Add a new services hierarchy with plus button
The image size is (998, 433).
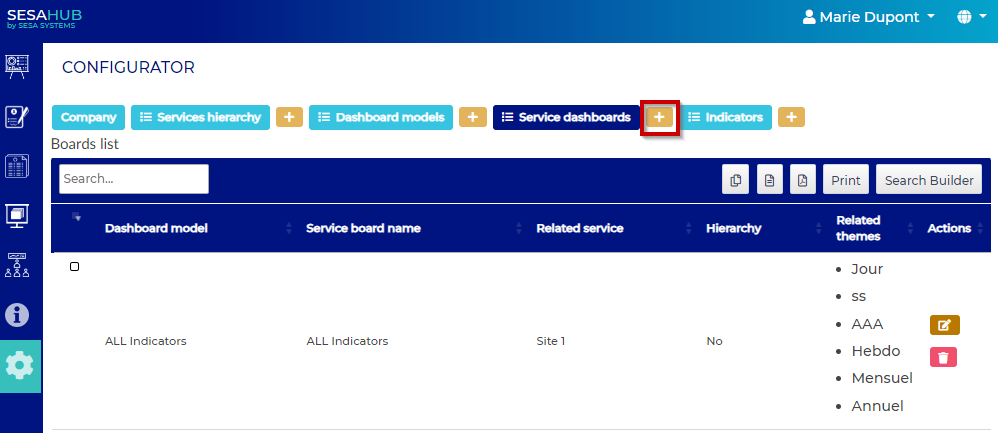coord(289,117)
